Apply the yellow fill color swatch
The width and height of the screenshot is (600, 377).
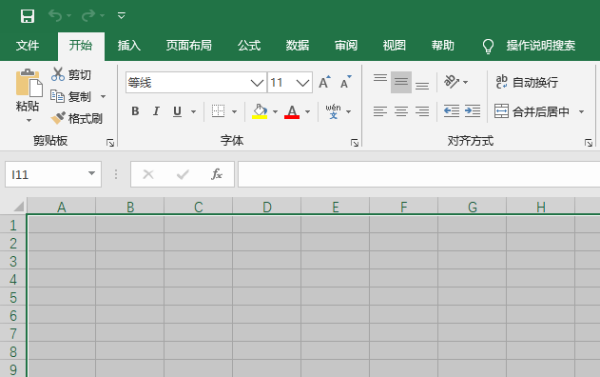259,111
